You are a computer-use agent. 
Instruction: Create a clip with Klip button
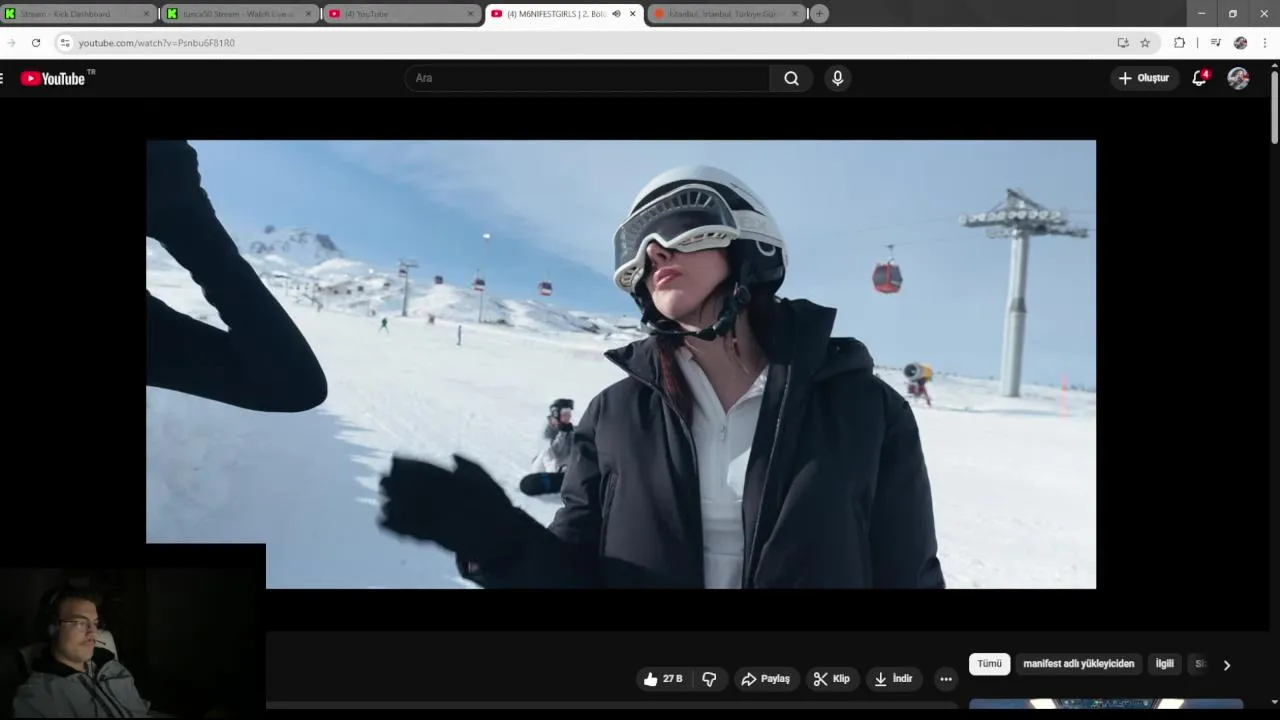tap(832, 679)
